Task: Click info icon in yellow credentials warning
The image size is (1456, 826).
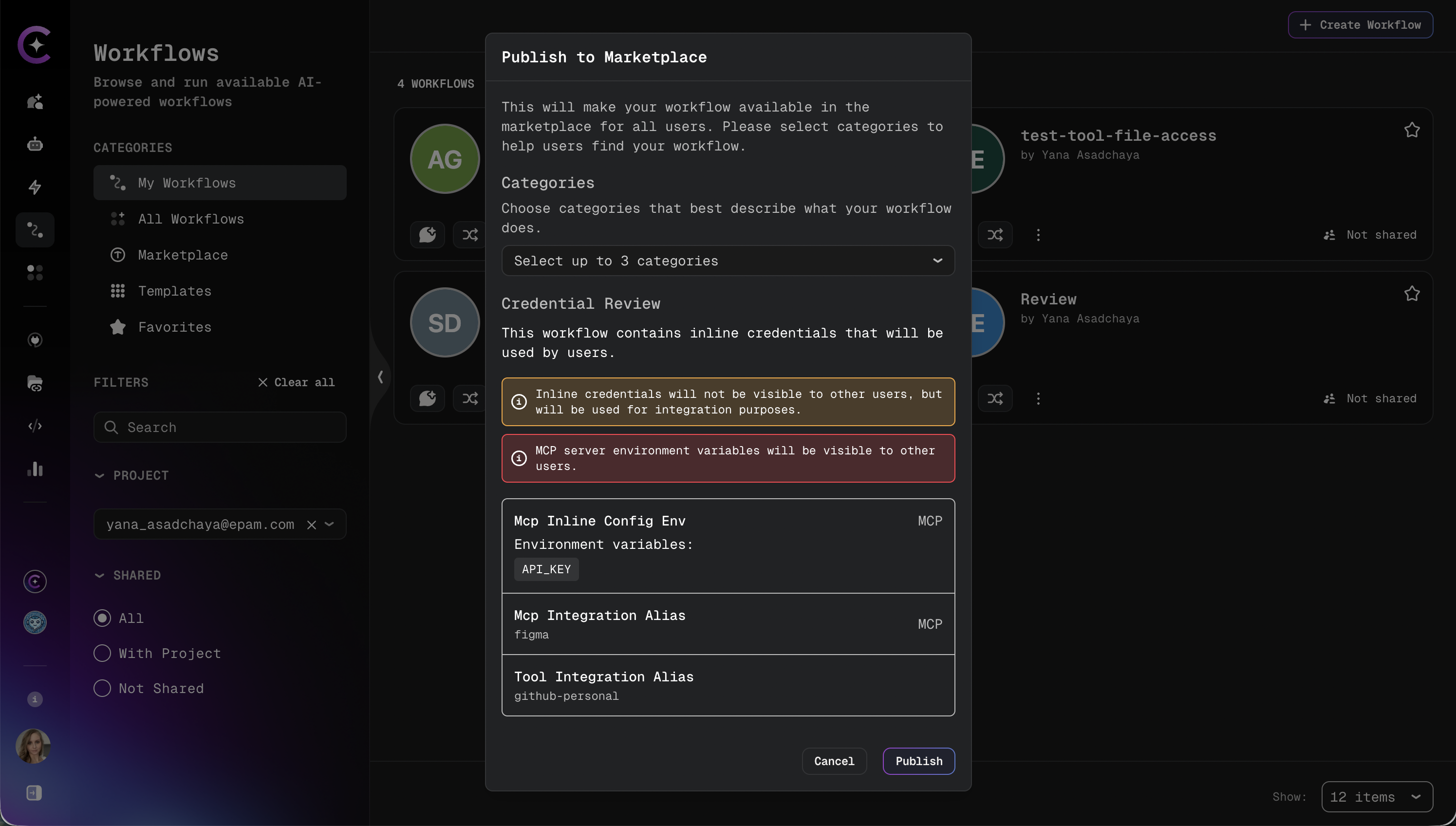Action: click(x=519, y=402)
